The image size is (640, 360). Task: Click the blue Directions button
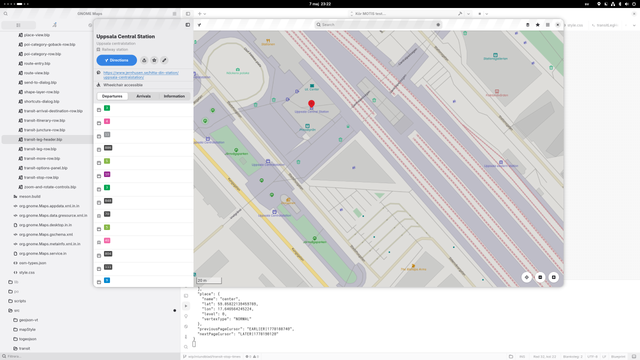(x=117, y=60)
